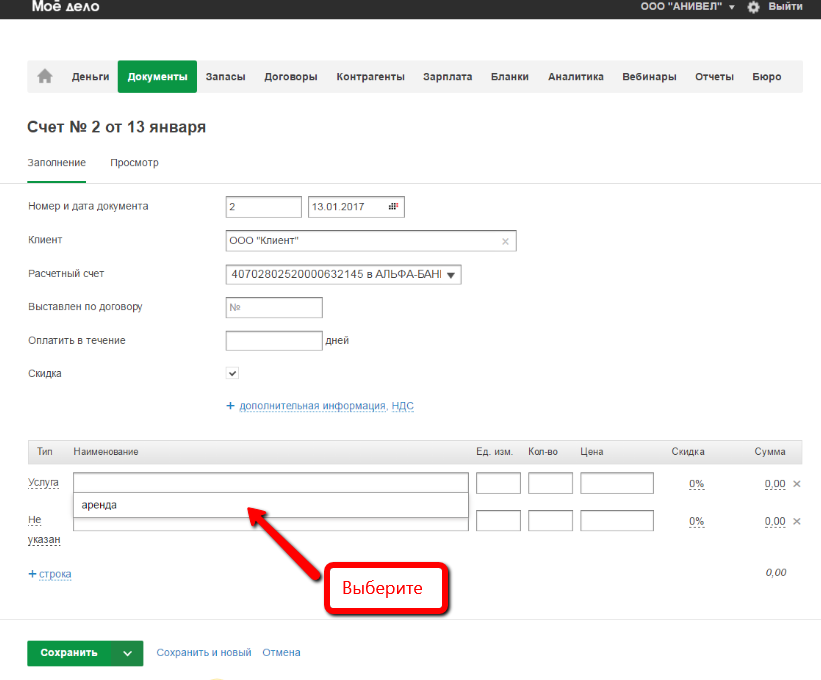Viewport: 821px width, 680px height.
Task: Edit the Не указан row 0% discount
Action: [x=696, y=522]
